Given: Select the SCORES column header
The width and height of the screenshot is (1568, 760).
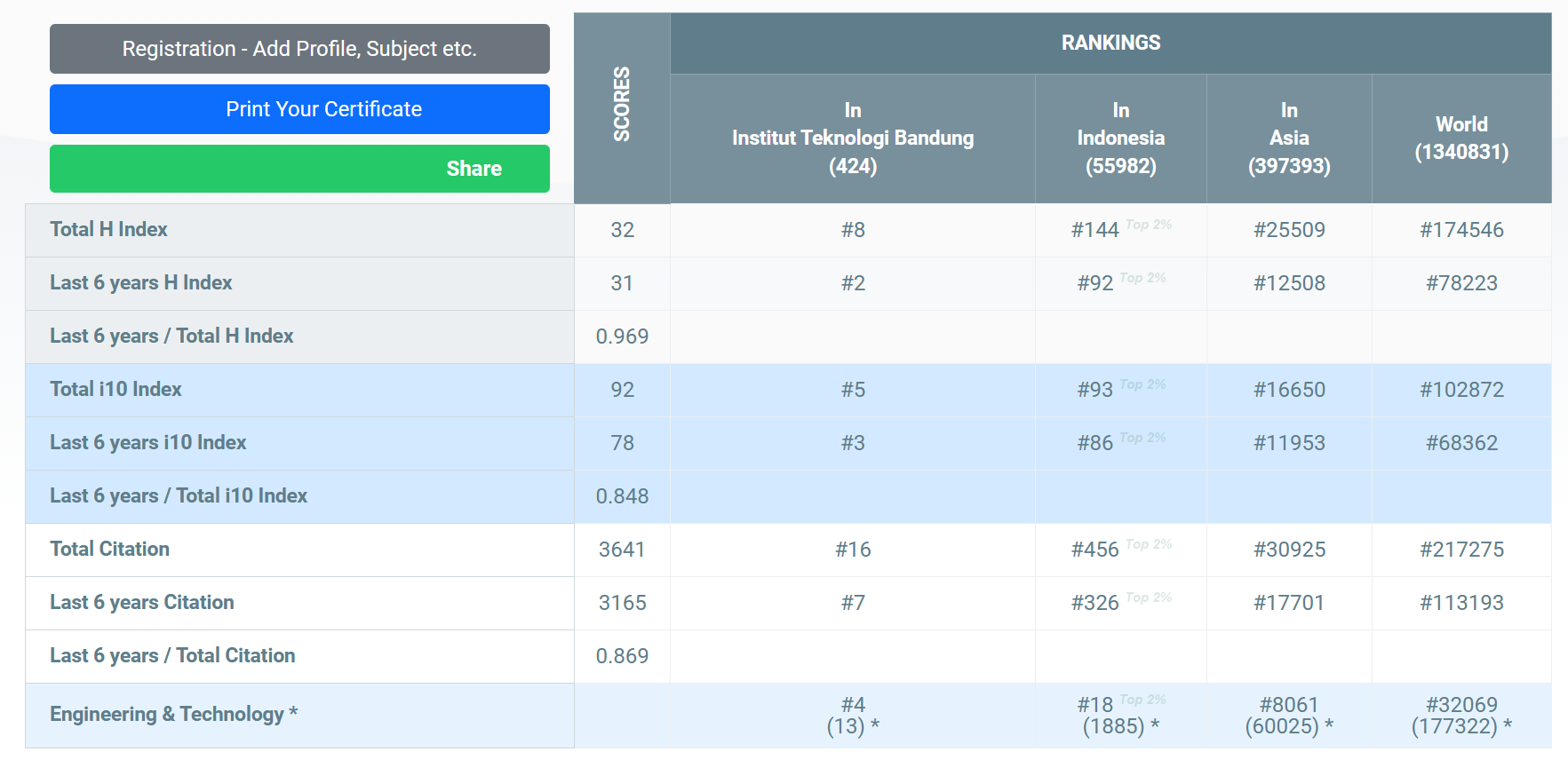Looking at the screenshot, I should tap(622, 105).
